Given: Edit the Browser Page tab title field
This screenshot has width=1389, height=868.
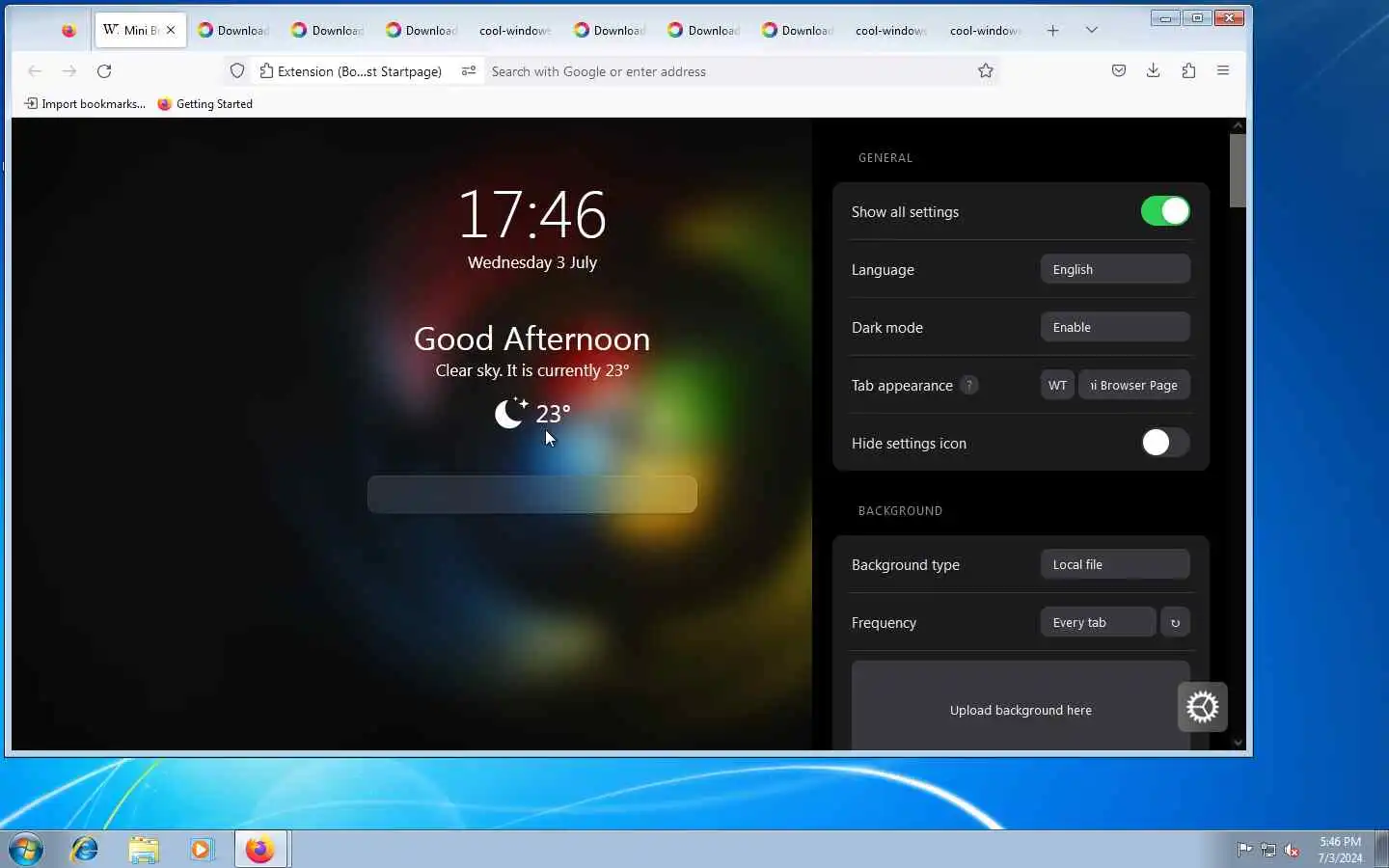Looking at the screenshot, I should point(1134,385).
